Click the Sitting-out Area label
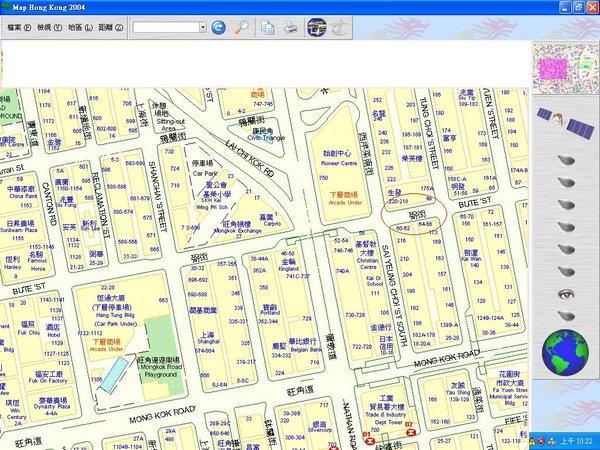The image size is (600, 450). 170,125
